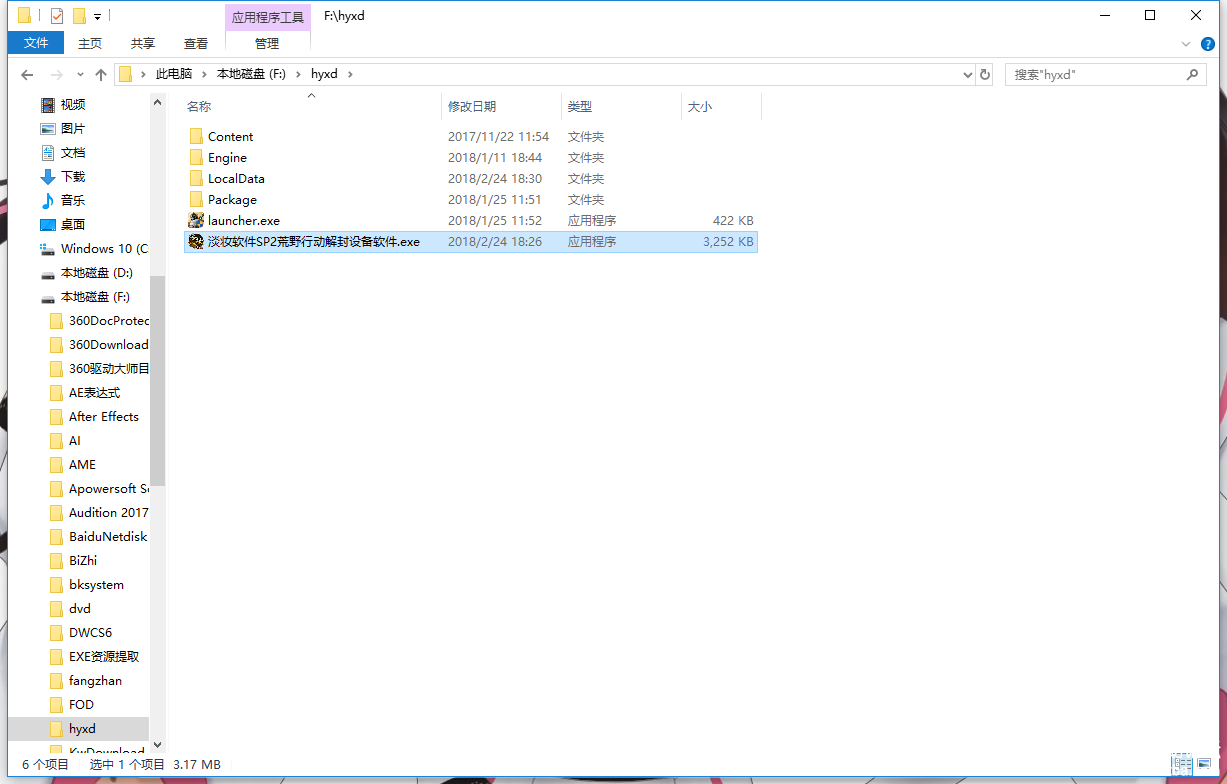1227x784 pixels.
Task: Open AME folder in sidebar
Action: [82, 465]
